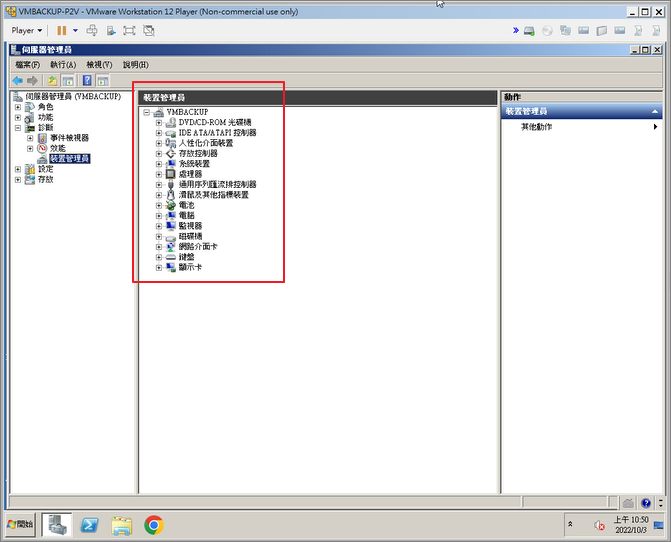Launch Google Chrome from the taskbar
Viewport: 671px width, 542px height.
click(154, 525)
